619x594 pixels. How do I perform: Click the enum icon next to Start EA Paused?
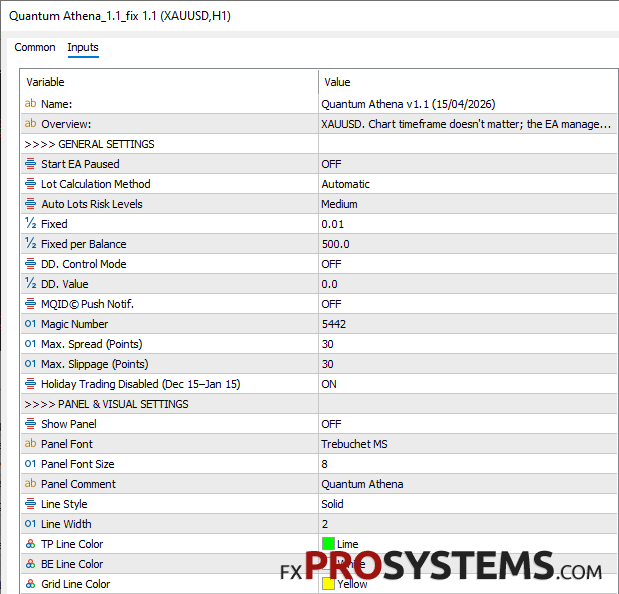pos(30,164)
